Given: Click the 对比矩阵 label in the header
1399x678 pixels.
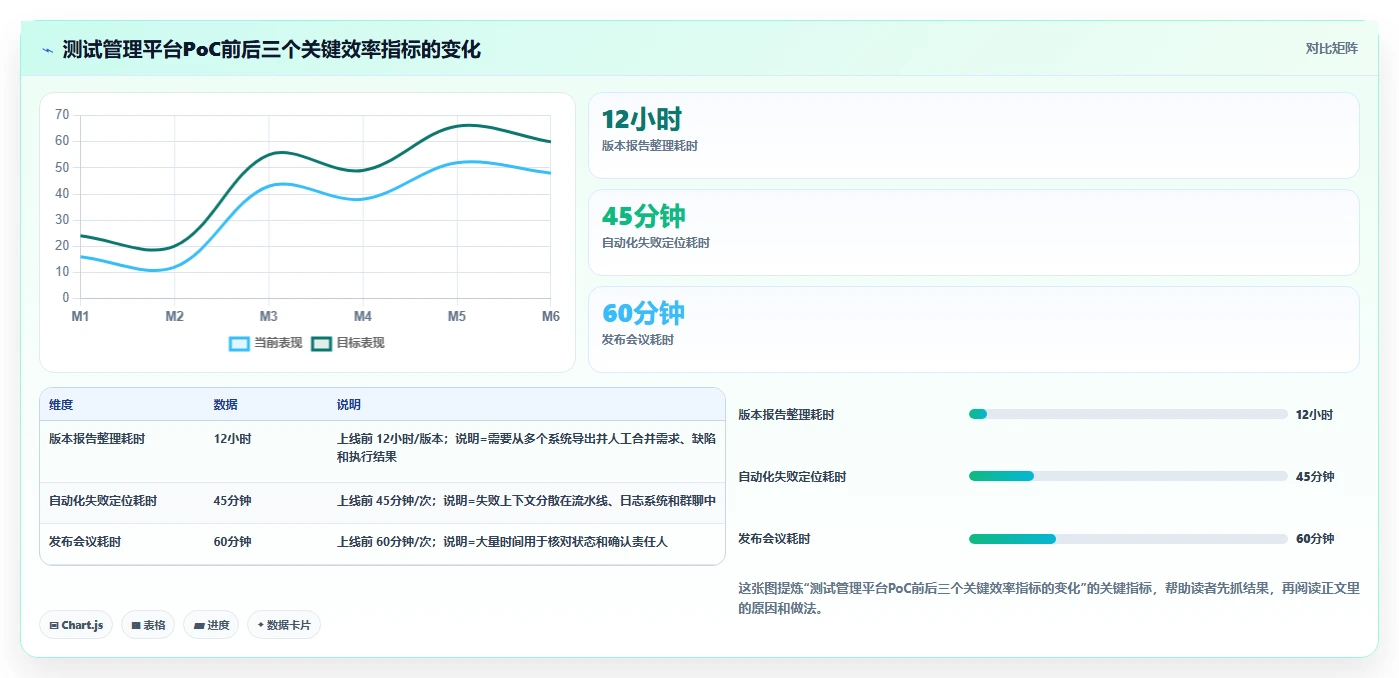Looking at the screenshot, I should [x=1331, y=48].
